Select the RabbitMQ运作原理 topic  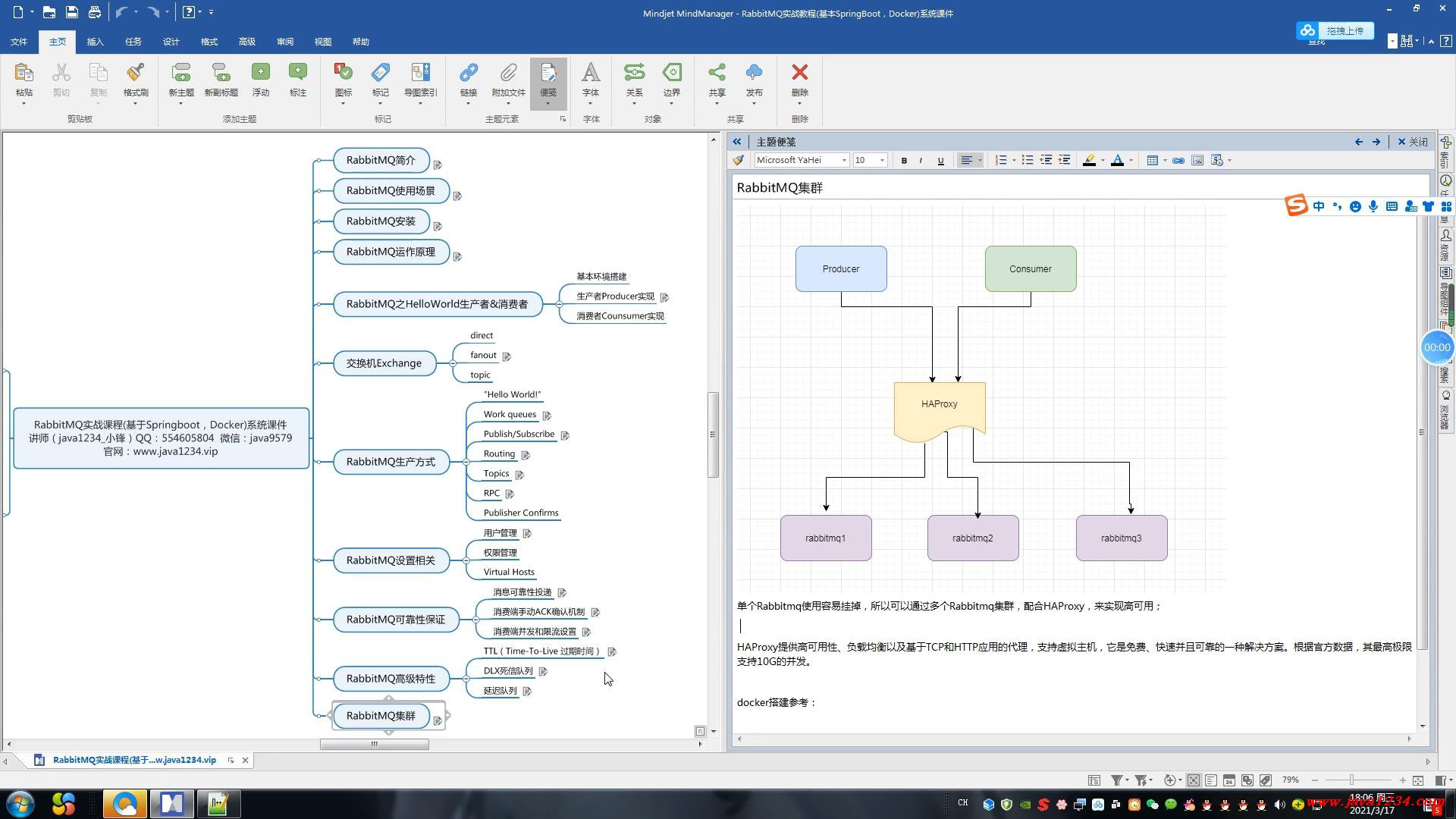pos(391,252)
